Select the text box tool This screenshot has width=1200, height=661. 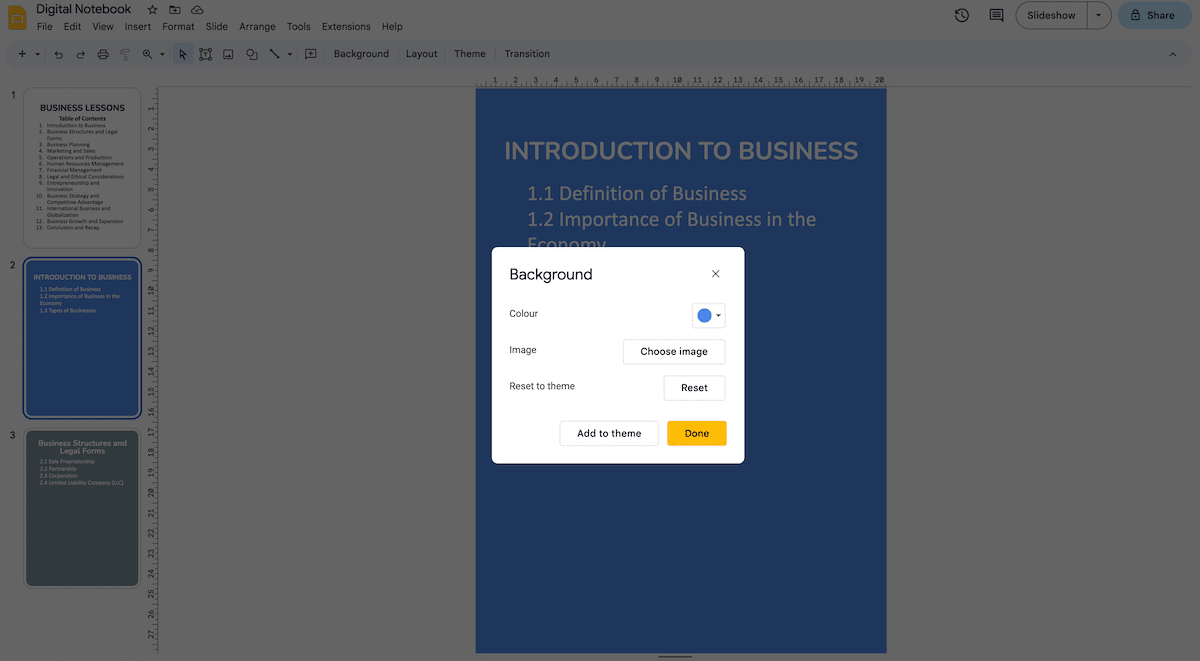[205, 54]
